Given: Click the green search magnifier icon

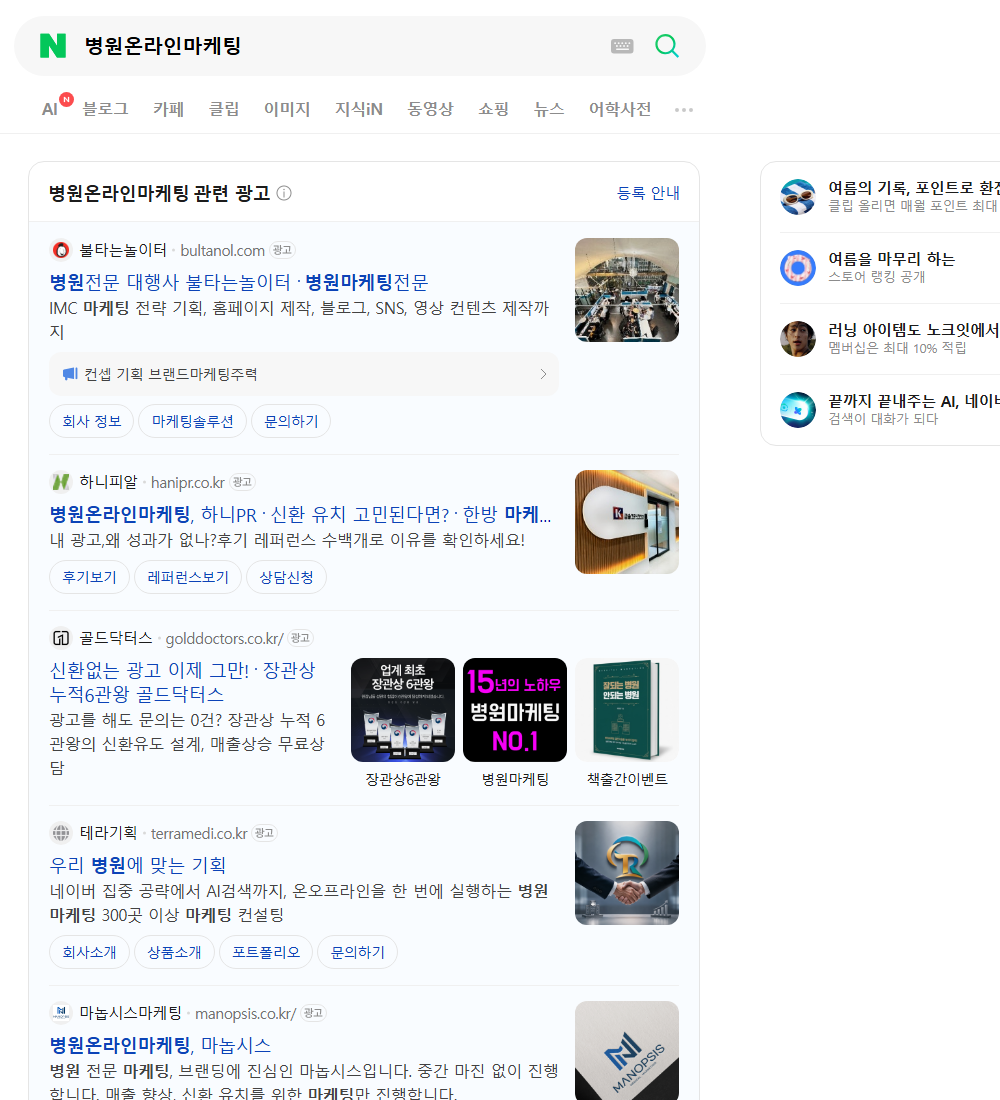Looking at the screenshot, I should (667, 46).
